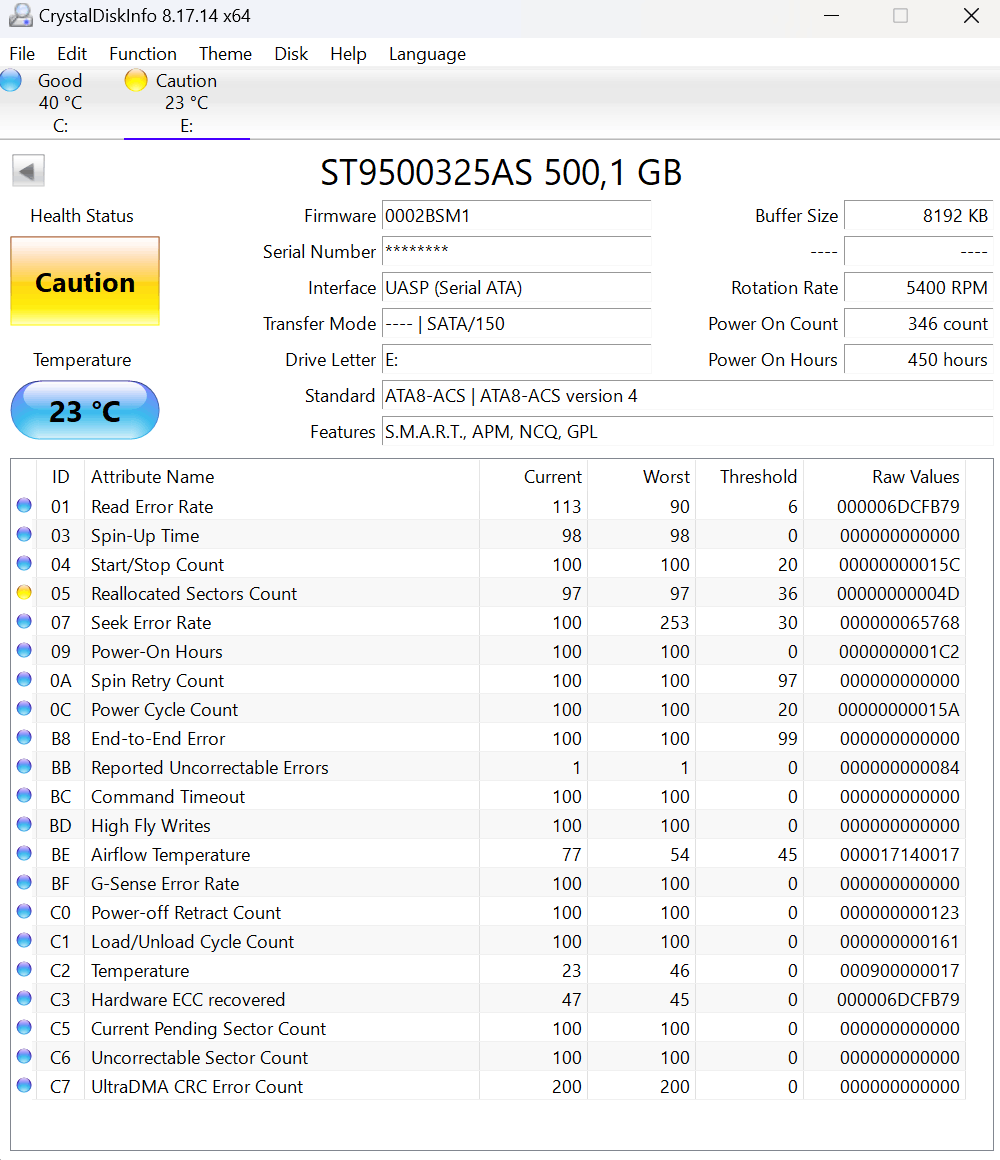Select the E: disk tab label
Image resolution: width=1000 pixels, height=1160 pixels.
click(186, 127)
